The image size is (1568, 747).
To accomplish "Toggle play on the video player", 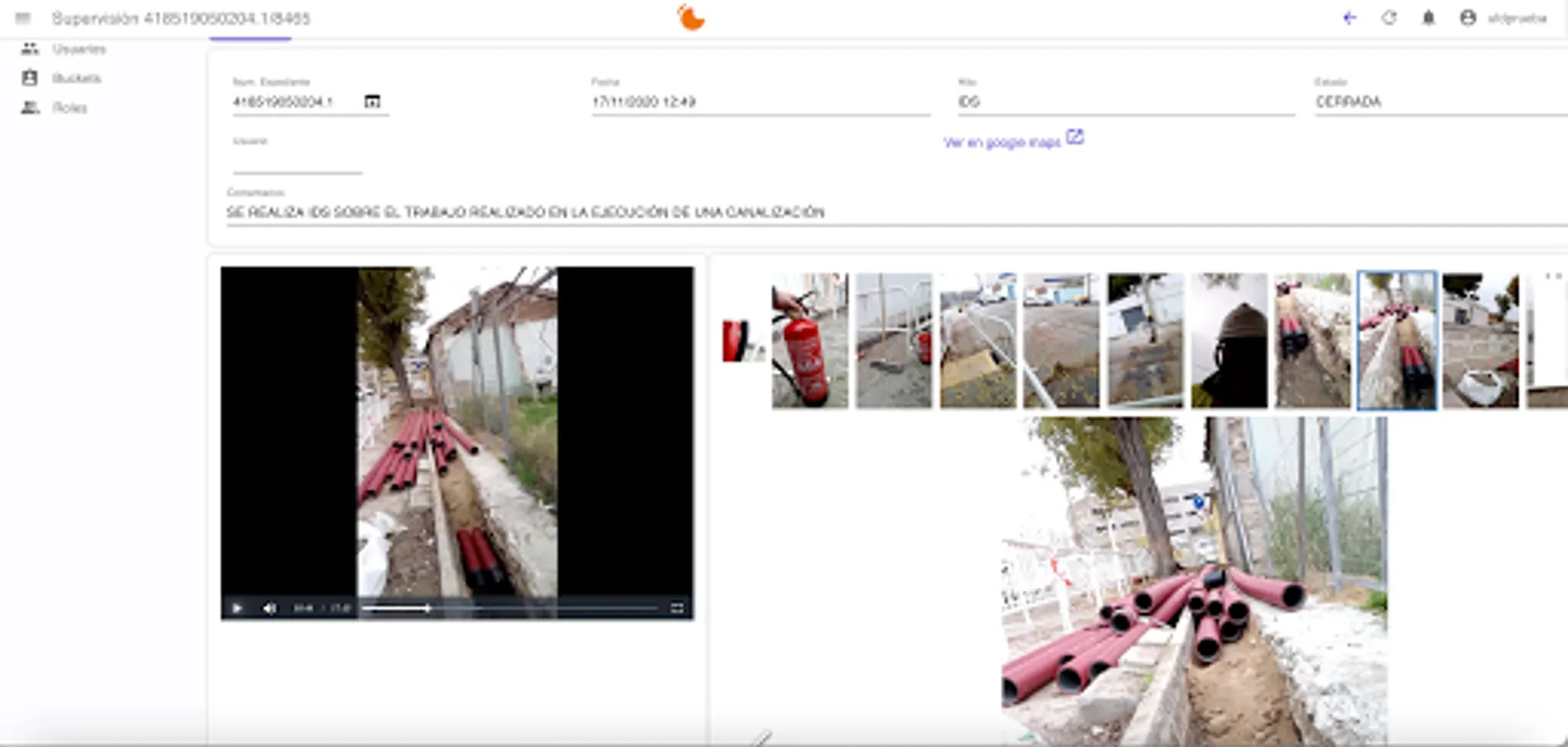I will (237, 608).
